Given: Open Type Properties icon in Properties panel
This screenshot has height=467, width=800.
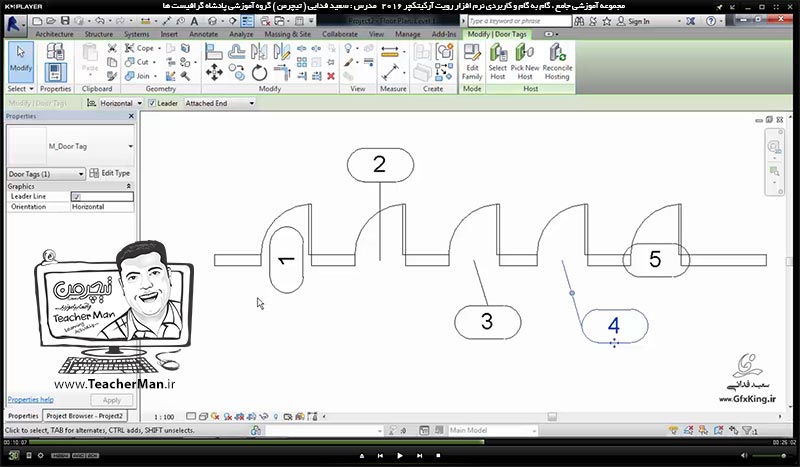Looking at the screenshot, I should click(55, 52).
